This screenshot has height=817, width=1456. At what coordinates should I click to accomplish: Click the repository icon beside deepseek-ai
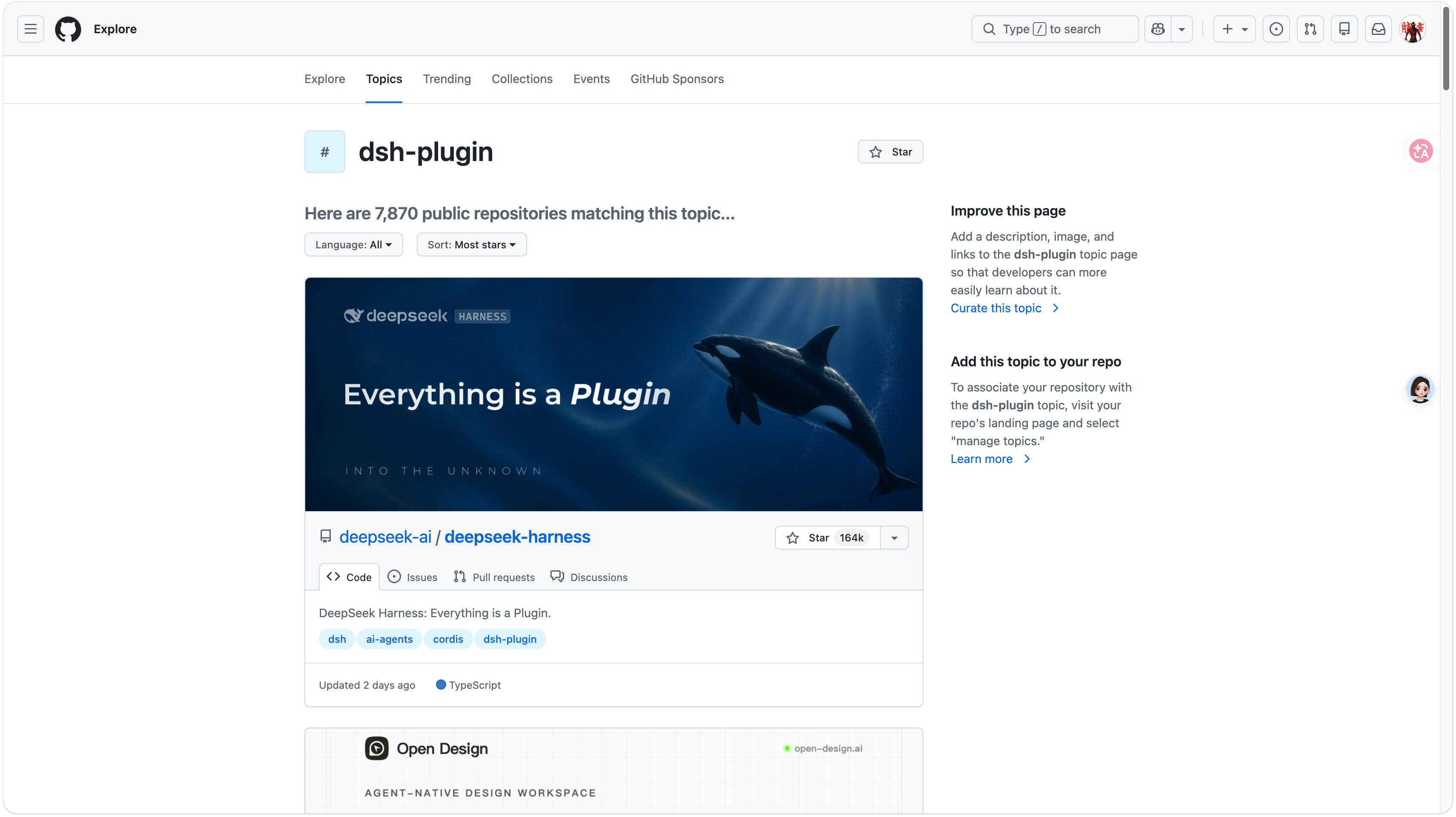(326, 536)
